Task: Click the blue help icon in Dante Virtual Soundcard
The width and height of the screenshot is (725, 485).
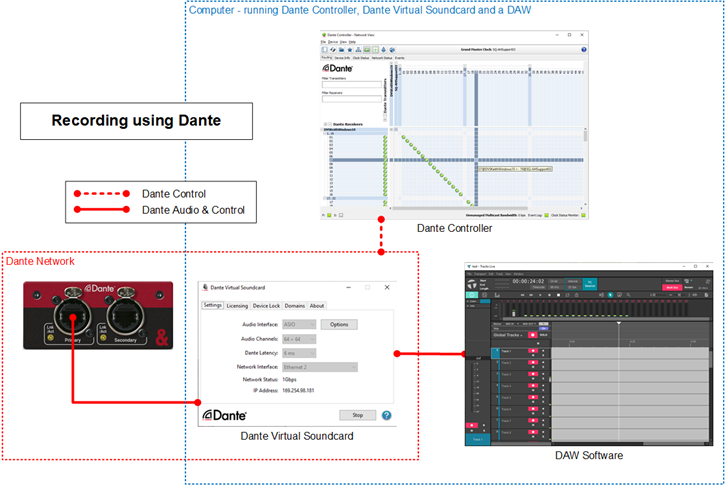Action: tap(387, 415)
